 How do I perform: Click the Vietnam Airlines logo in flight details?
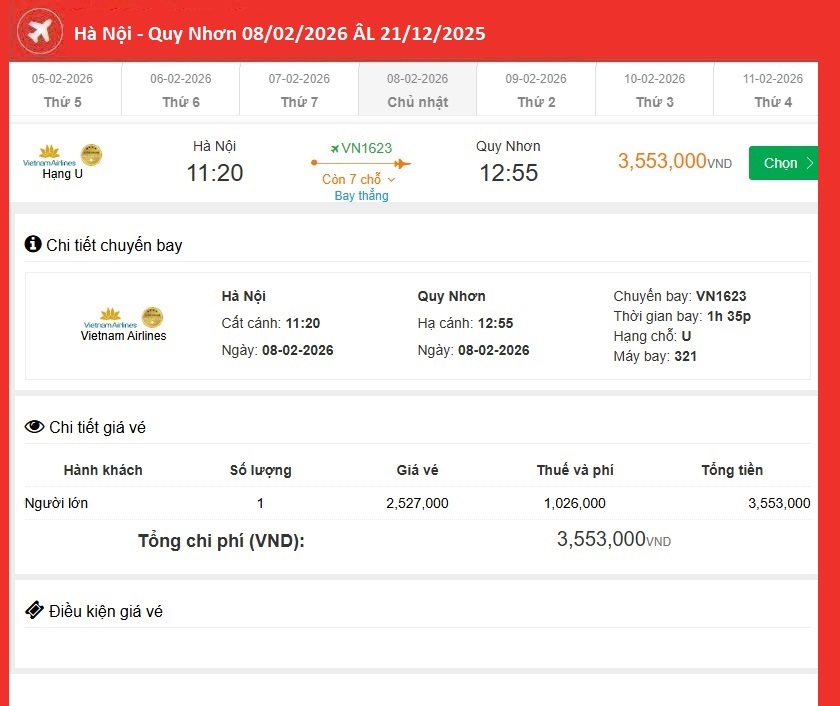(x=110, y=320)
